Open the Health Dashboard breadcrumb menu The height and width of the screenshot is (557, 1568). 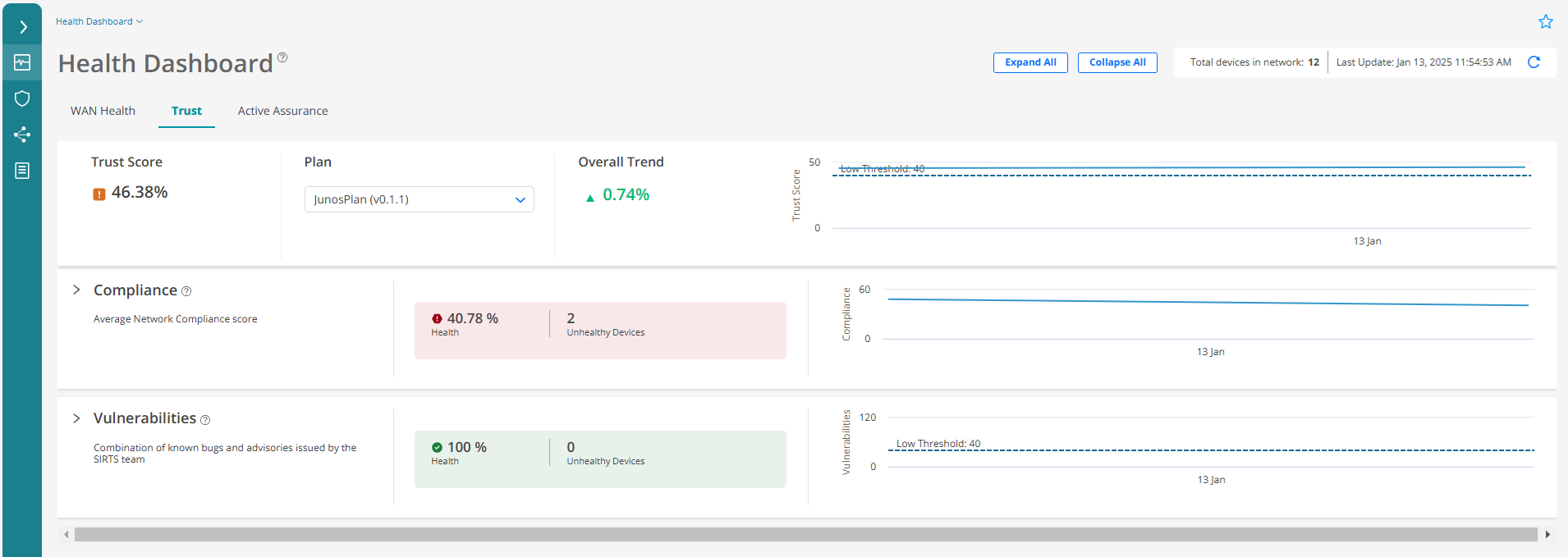coord(99,21)
